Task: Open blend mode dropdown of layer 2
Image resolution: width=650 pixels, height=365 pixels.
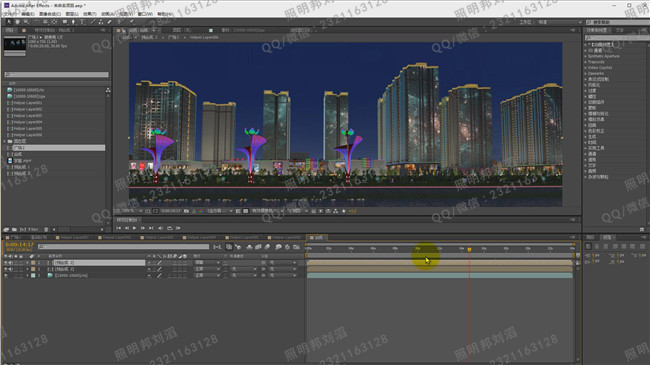Action: tap(207, 269)
